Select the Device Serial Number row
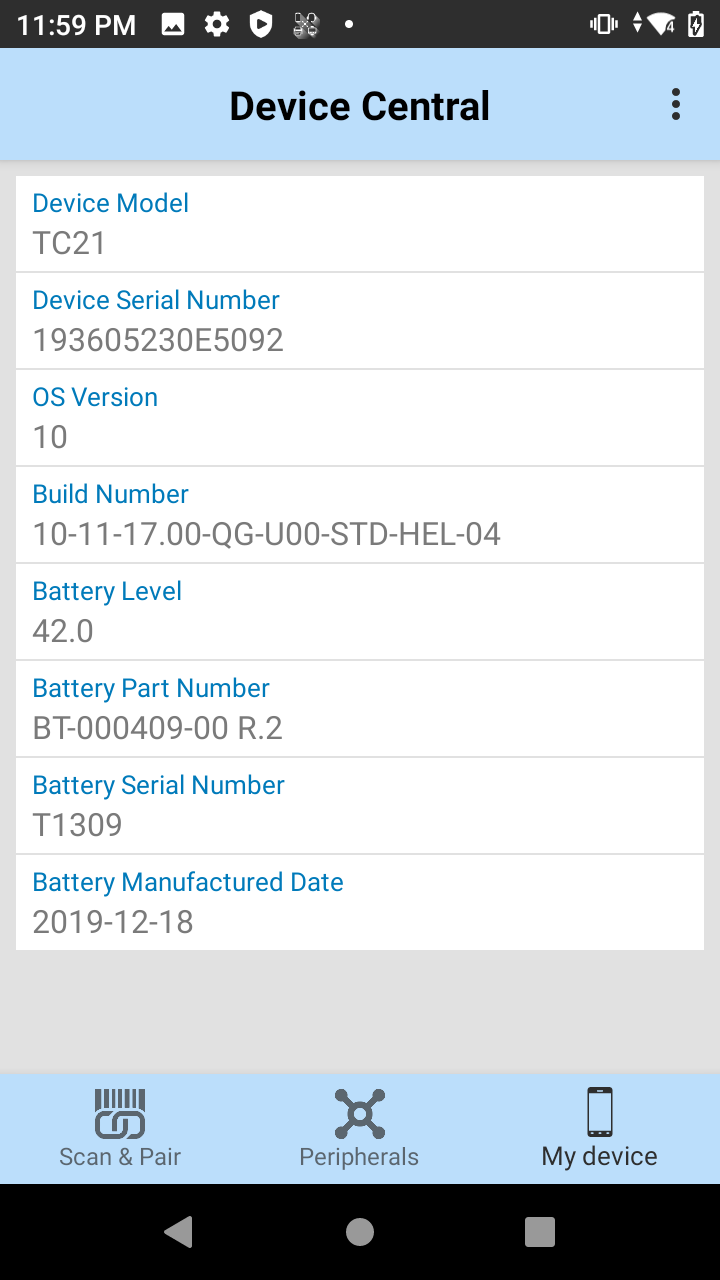Image resolution: width=720 pixels, height=1280 pixels. coord(360,321)
